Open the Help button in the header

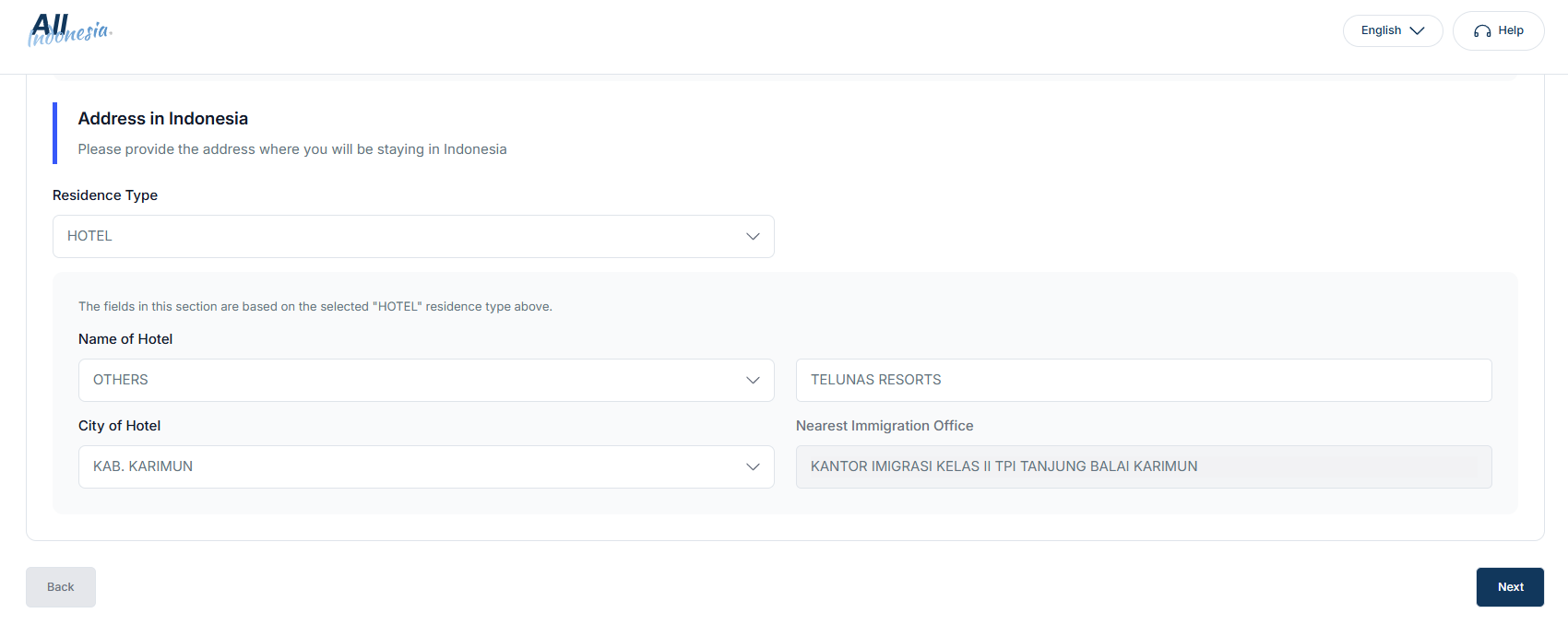pyautogui.click(x=1498, y=31)
